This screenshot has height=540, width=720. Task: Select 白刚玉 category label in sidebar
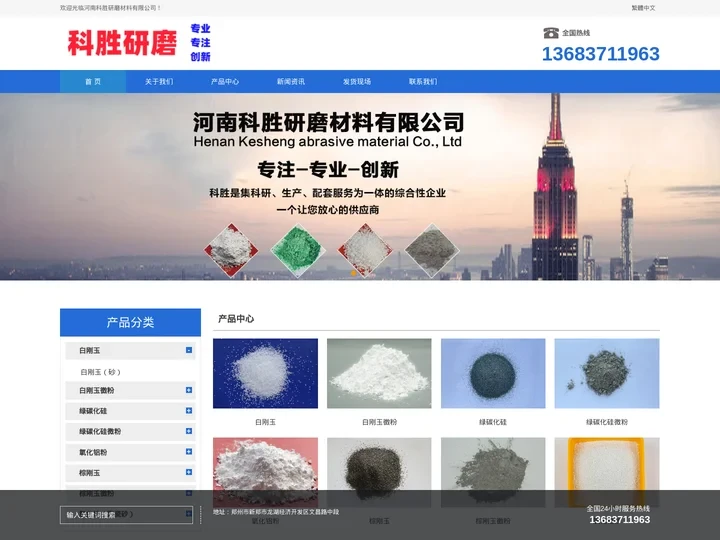click(90, 350)
